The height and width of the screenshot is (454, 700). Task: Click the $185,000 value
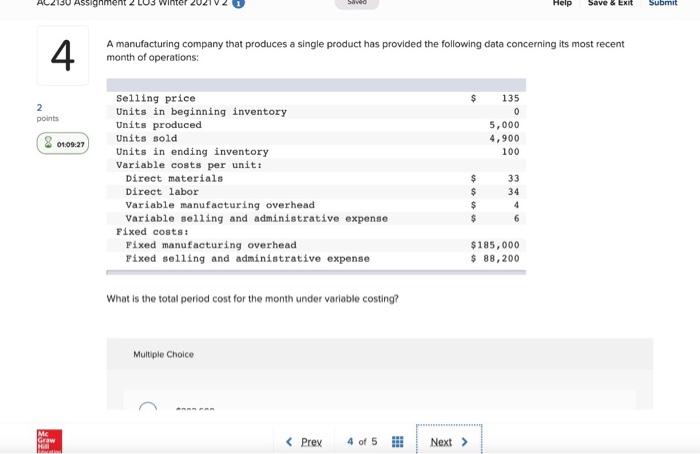click(495, 245)
